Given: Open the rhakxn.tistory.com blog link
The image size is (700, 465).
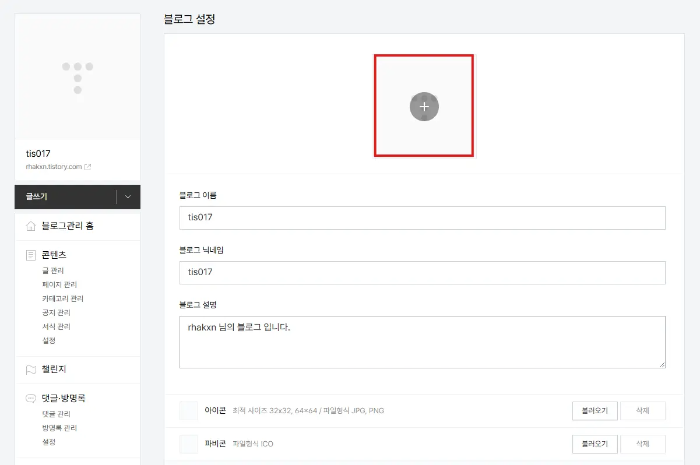Looking at the screenshot, I should click(x=54, y=167).
